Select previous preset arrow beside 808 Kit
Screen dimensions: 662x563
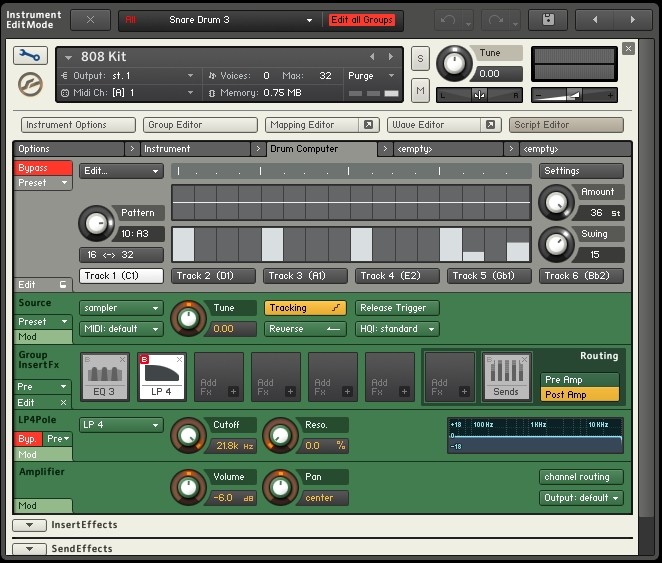[x=372, y=57]
